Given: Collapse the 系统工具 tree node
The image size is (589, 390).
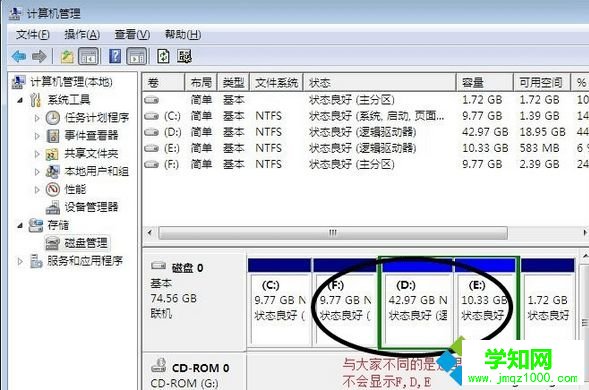Looking at the screenshot, I should tap(20, 100).
